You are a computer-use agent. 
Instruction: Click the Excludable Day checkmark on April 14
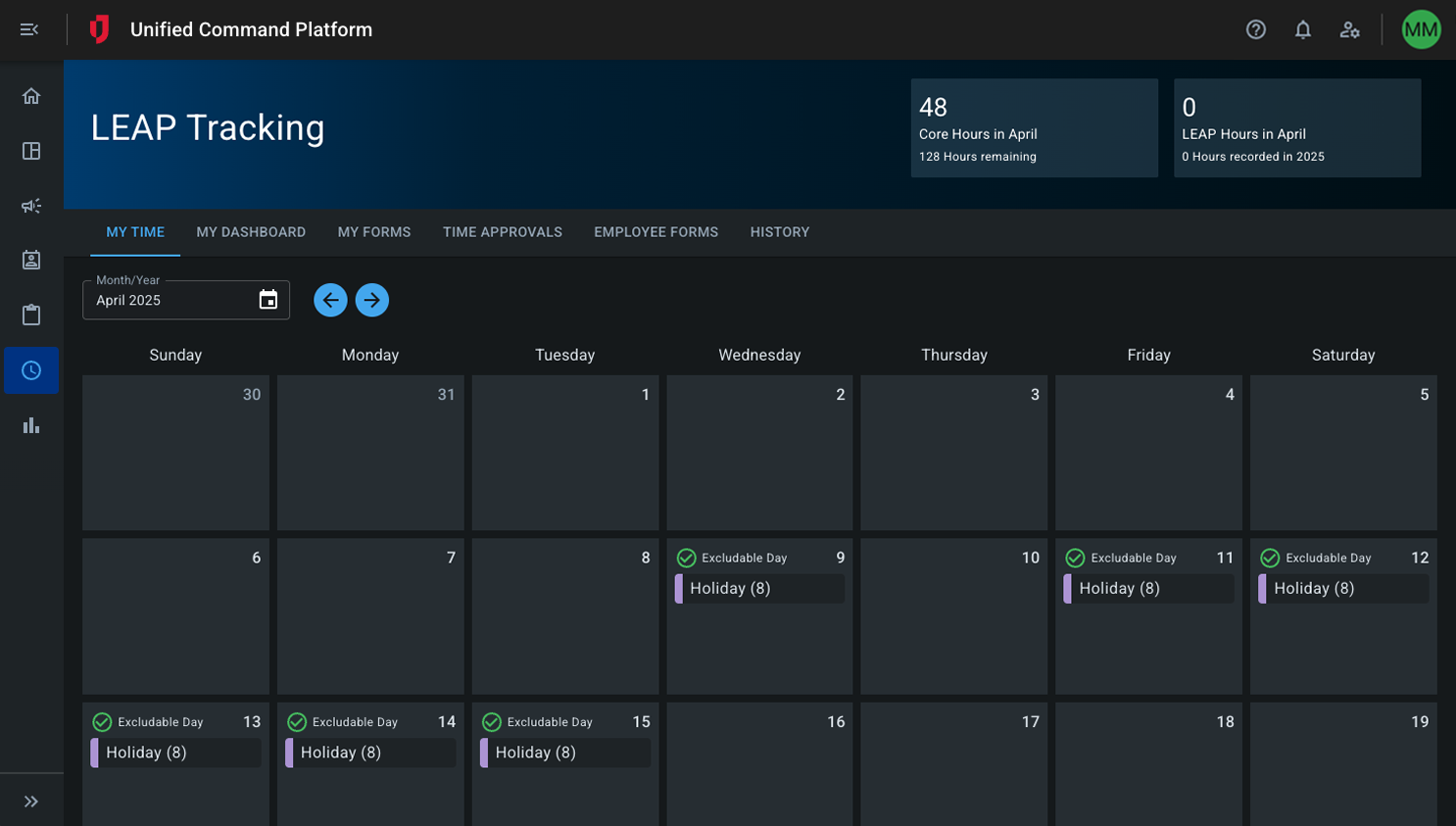pyautogui.click(x=297, y=722)
